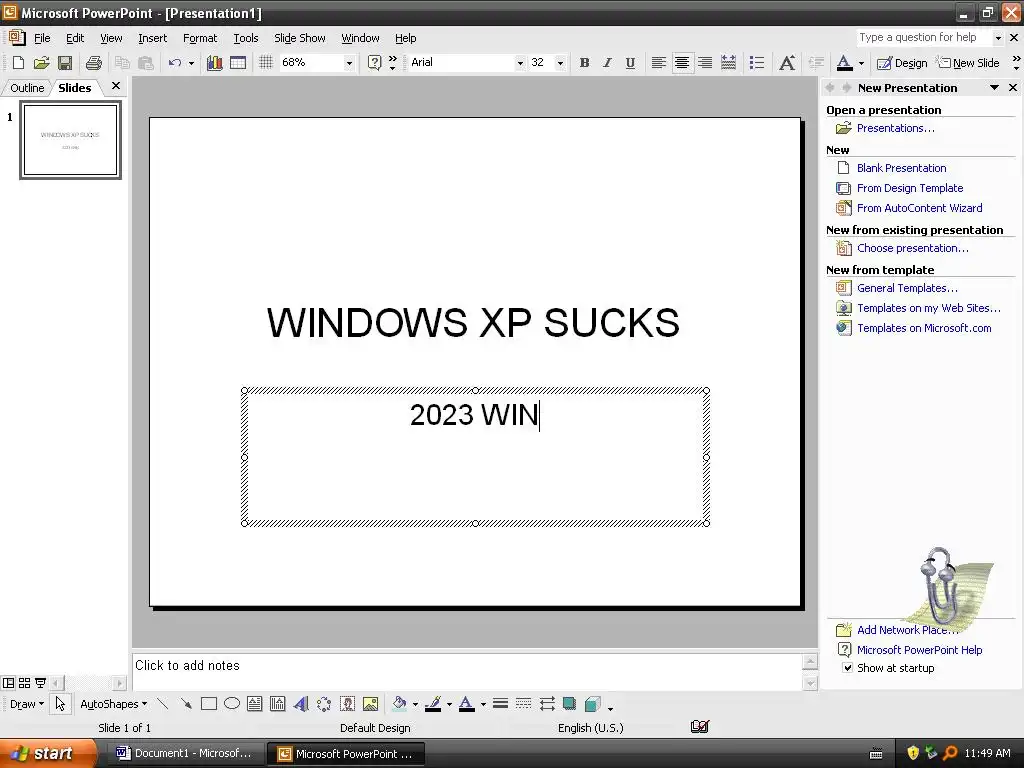This screenshot has width=1024, height=768.
Task: Open the font size 32 dropdown
Action: tap(560, 63)
